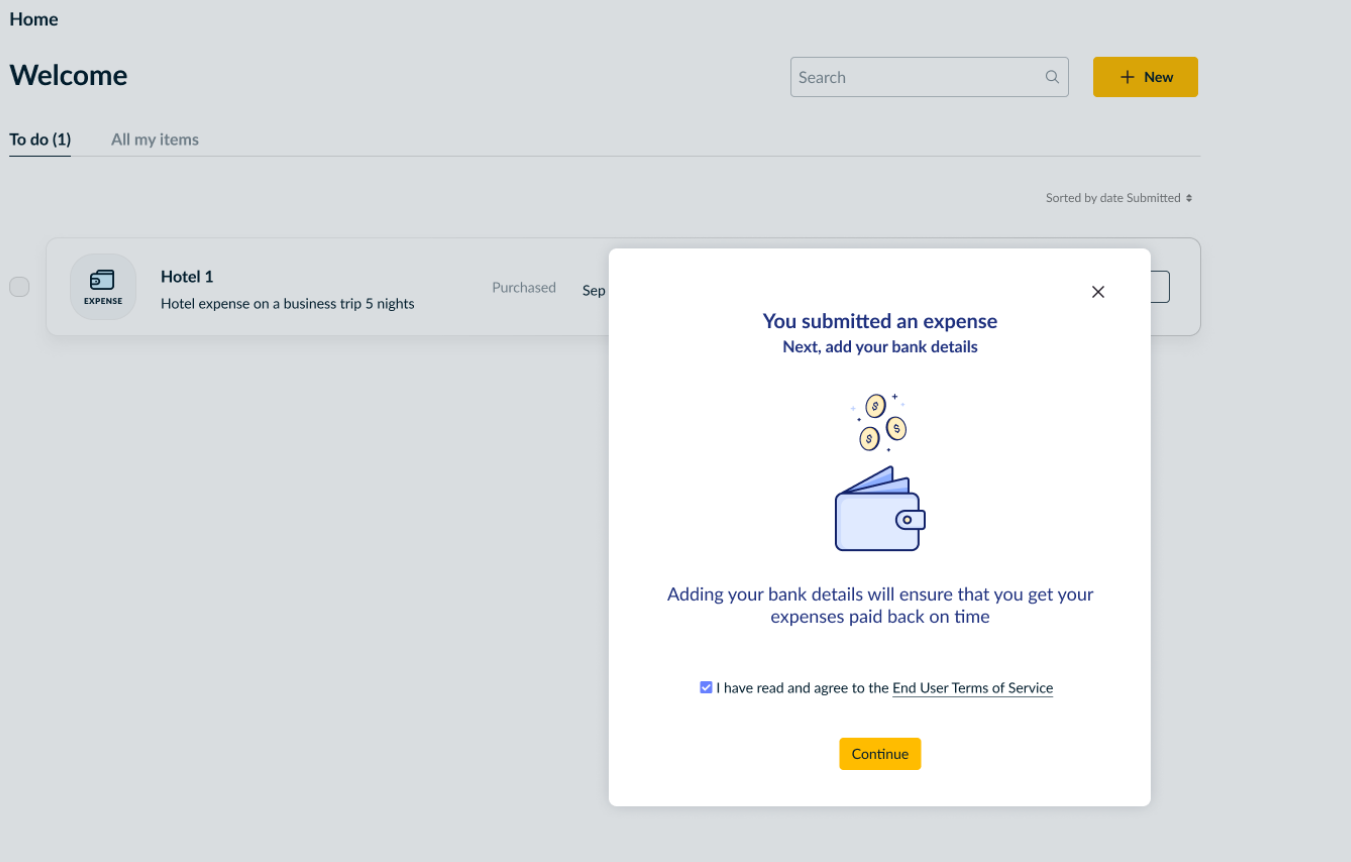Click the partially hidden button on Hotel 1 row
This screenshot has width=1351, height=862.
1159,287
